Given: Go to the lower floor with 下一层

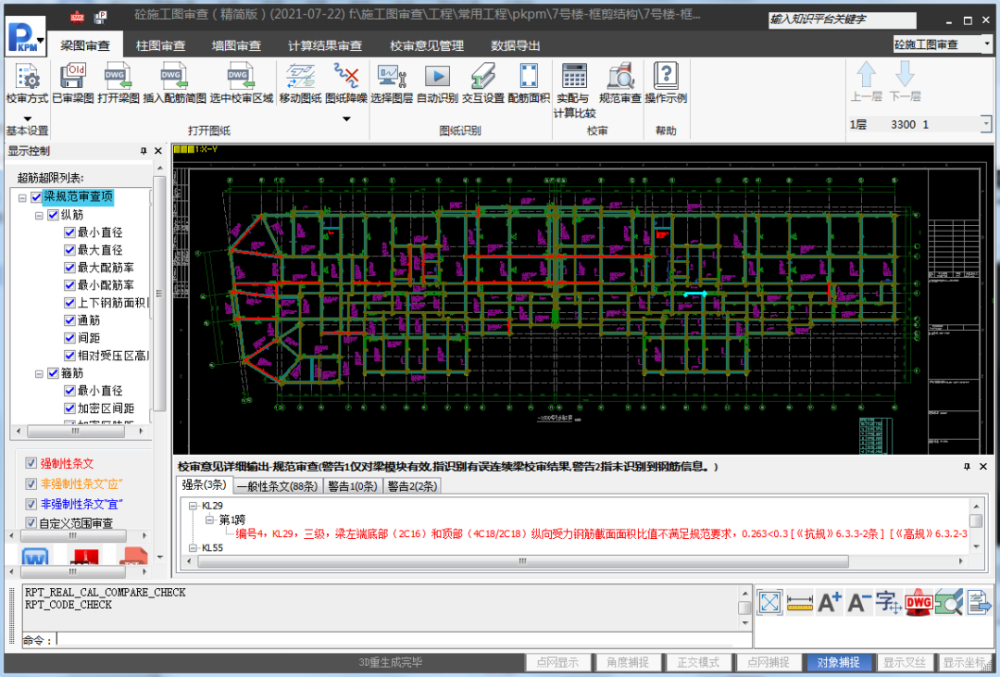Looking at the screenshot, I should click(904, 82).
